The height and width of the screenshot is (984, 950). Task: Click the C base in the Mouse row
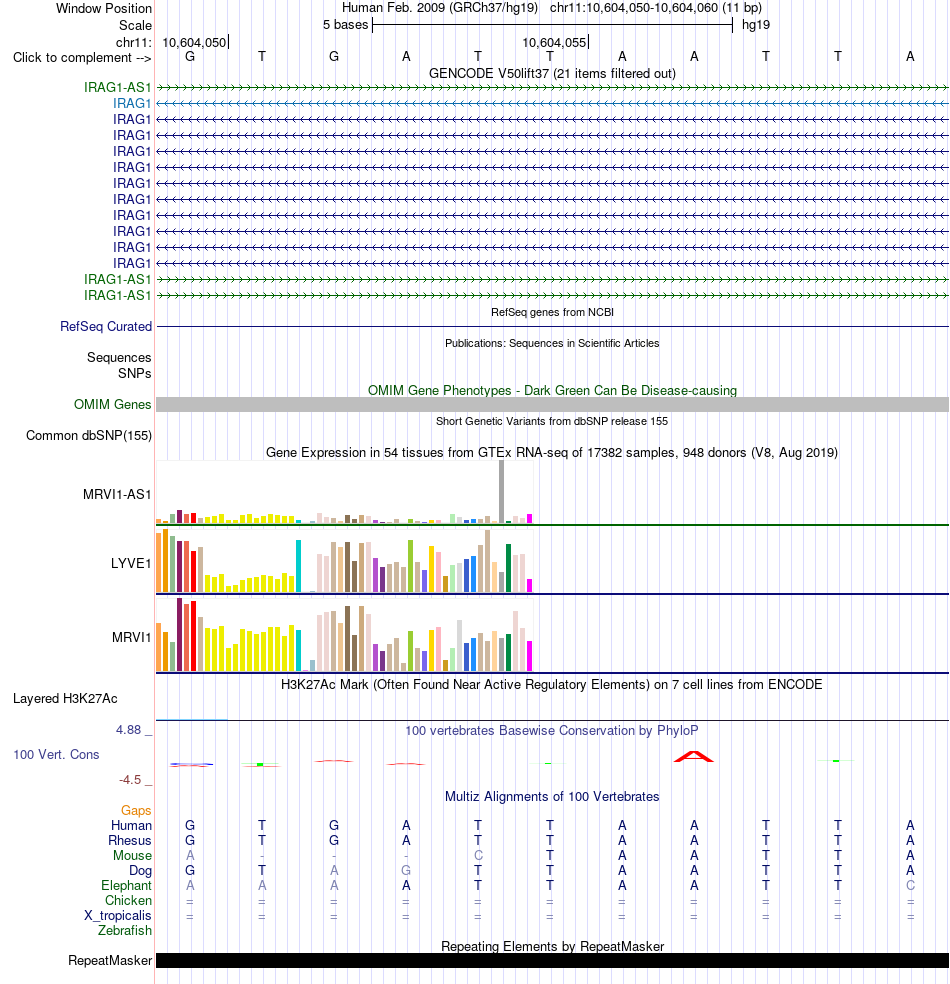tap(478, 855)
